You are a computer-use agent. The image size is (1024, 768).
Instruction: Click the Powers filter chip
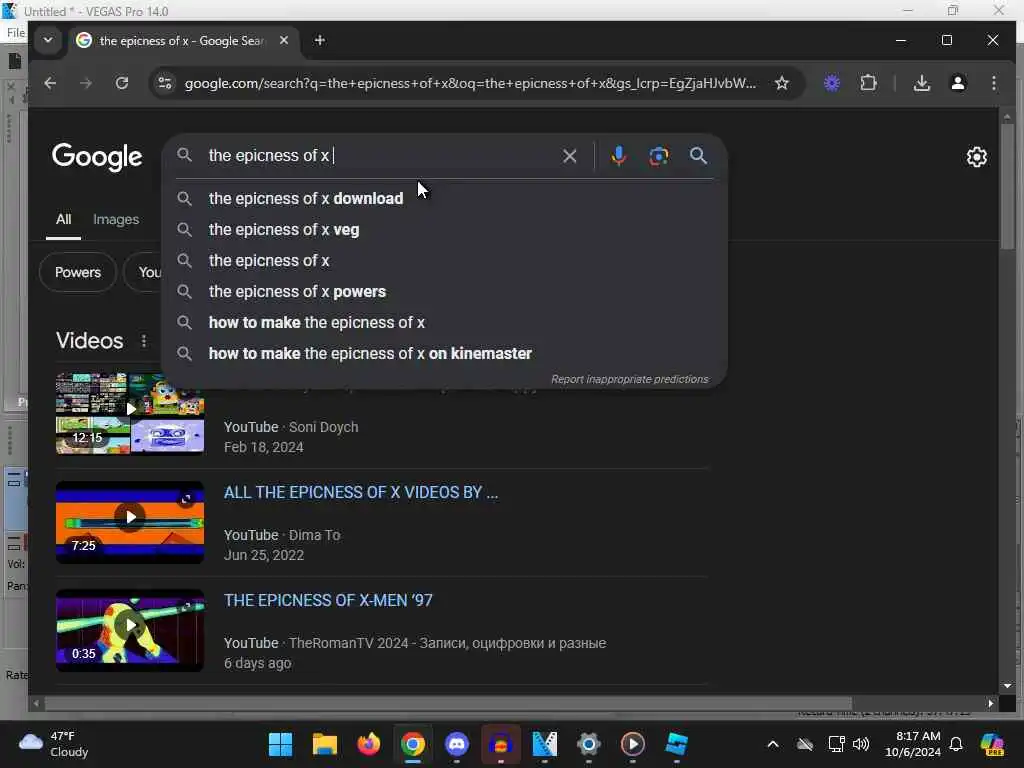pos(78,272)
